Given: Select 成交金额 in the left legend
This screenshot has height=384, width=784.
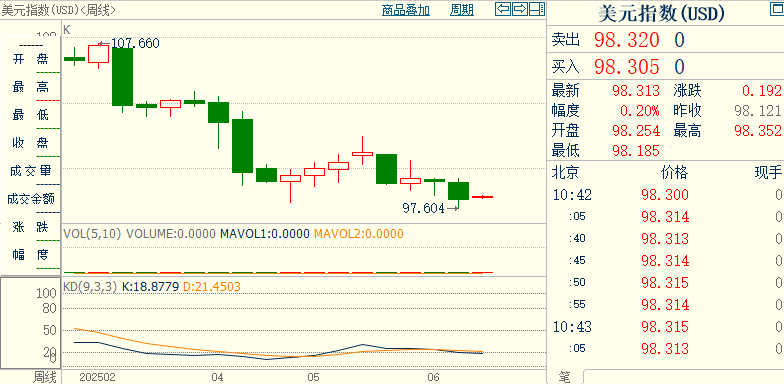Looking at the screenshot, I should click(30, 199).
